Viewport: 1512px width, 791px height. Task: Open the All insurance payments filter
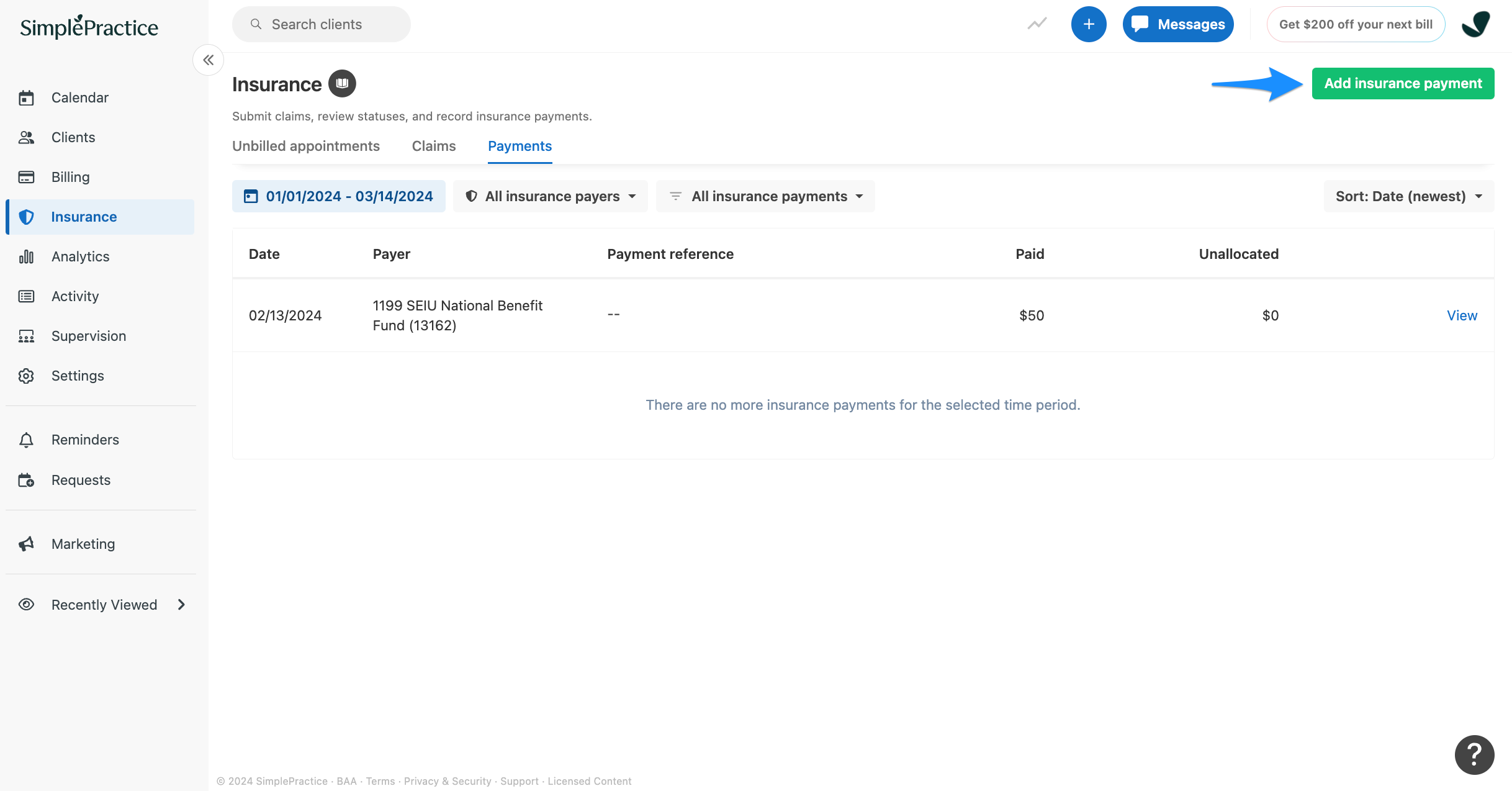[x=766, y=196]
